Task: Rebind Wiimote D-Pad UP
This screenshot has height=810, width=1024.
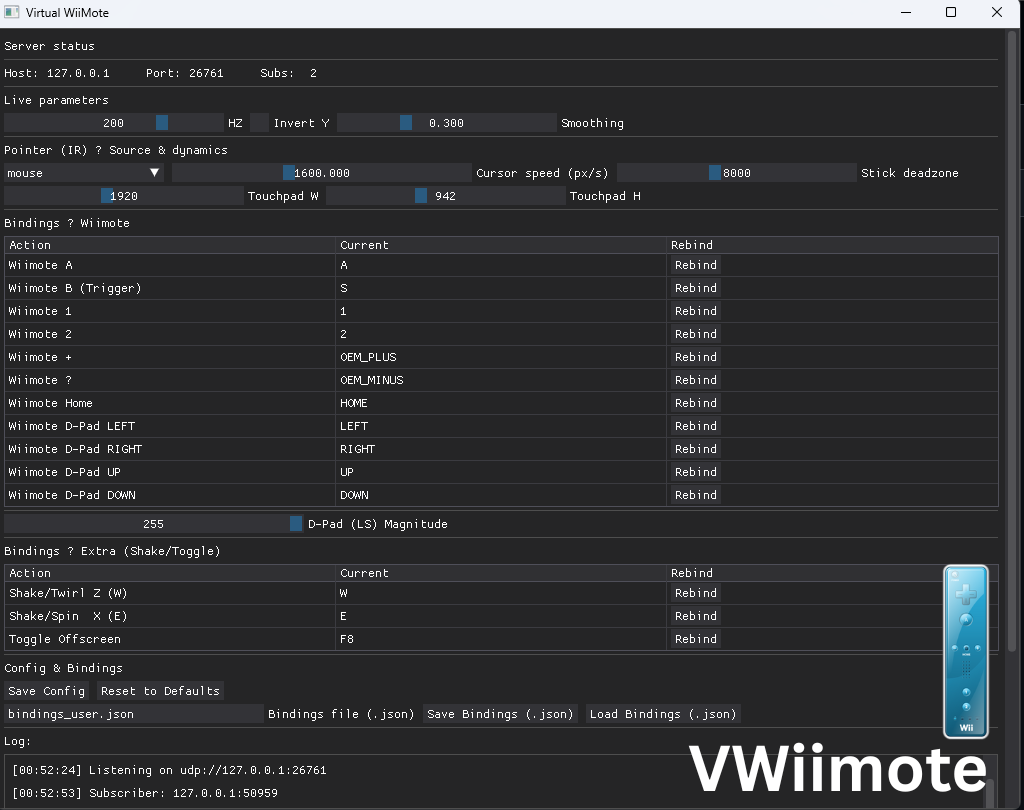Action: (x=696, y=472)
